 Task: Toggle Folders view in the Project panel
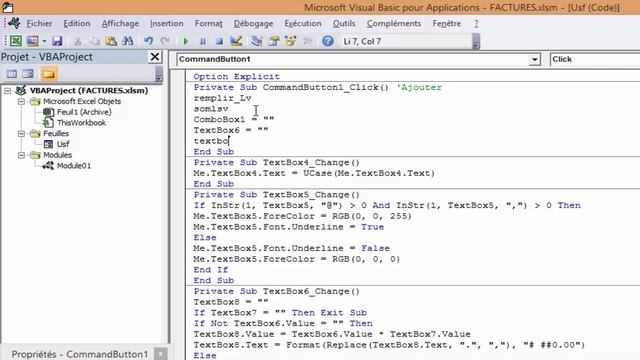(49, 74)
